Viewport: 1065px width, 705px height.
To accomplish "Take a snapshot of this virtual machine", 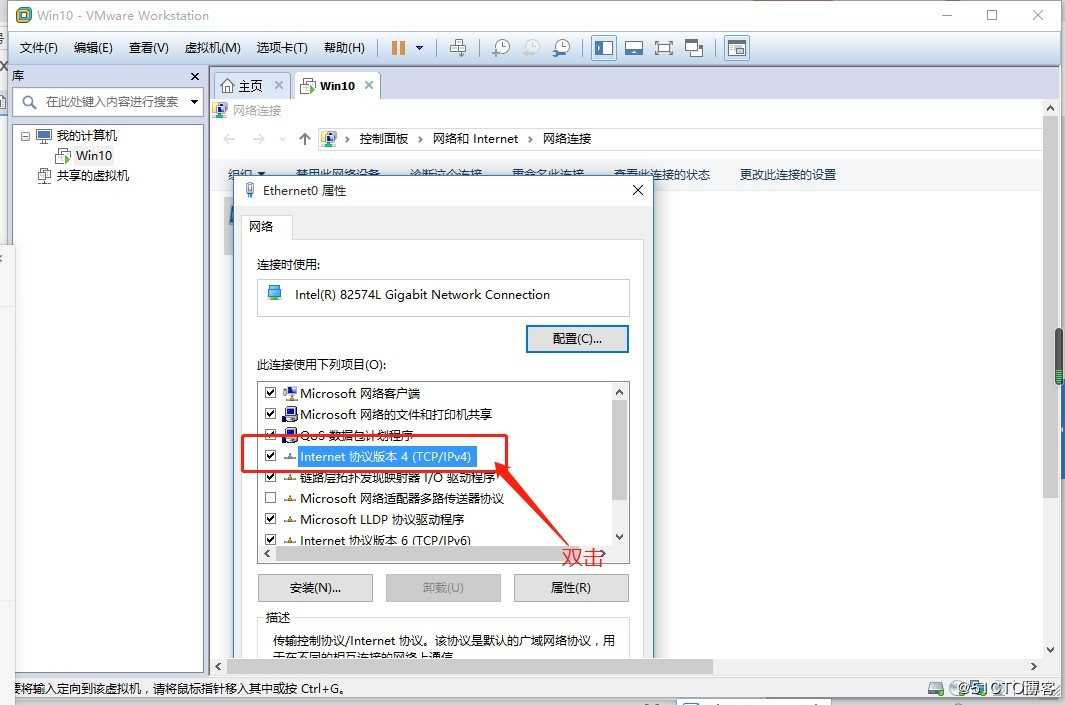I will point(501,48).
